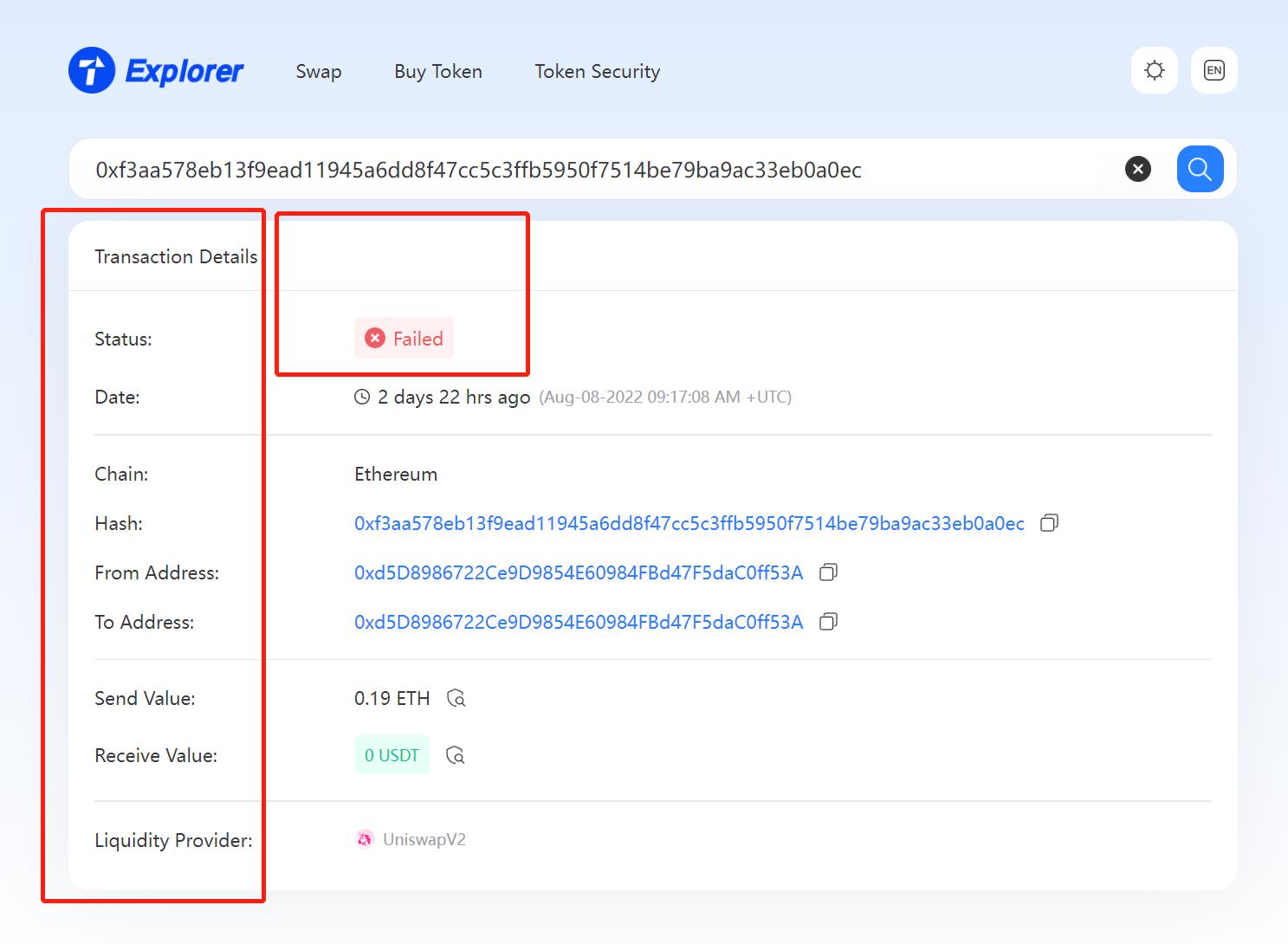Screen dimensions: 1288x944
Task: Click the Failed status badge text
Action: pyautogui.click(x=418, y=339)
